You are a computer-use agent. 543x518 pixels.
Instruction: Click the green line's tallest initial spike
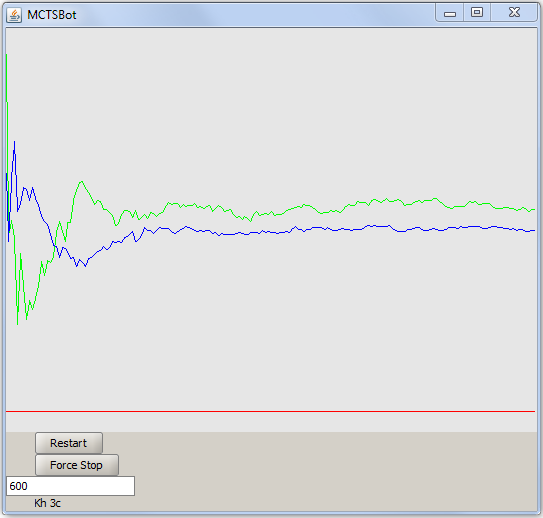pos(7,55)
